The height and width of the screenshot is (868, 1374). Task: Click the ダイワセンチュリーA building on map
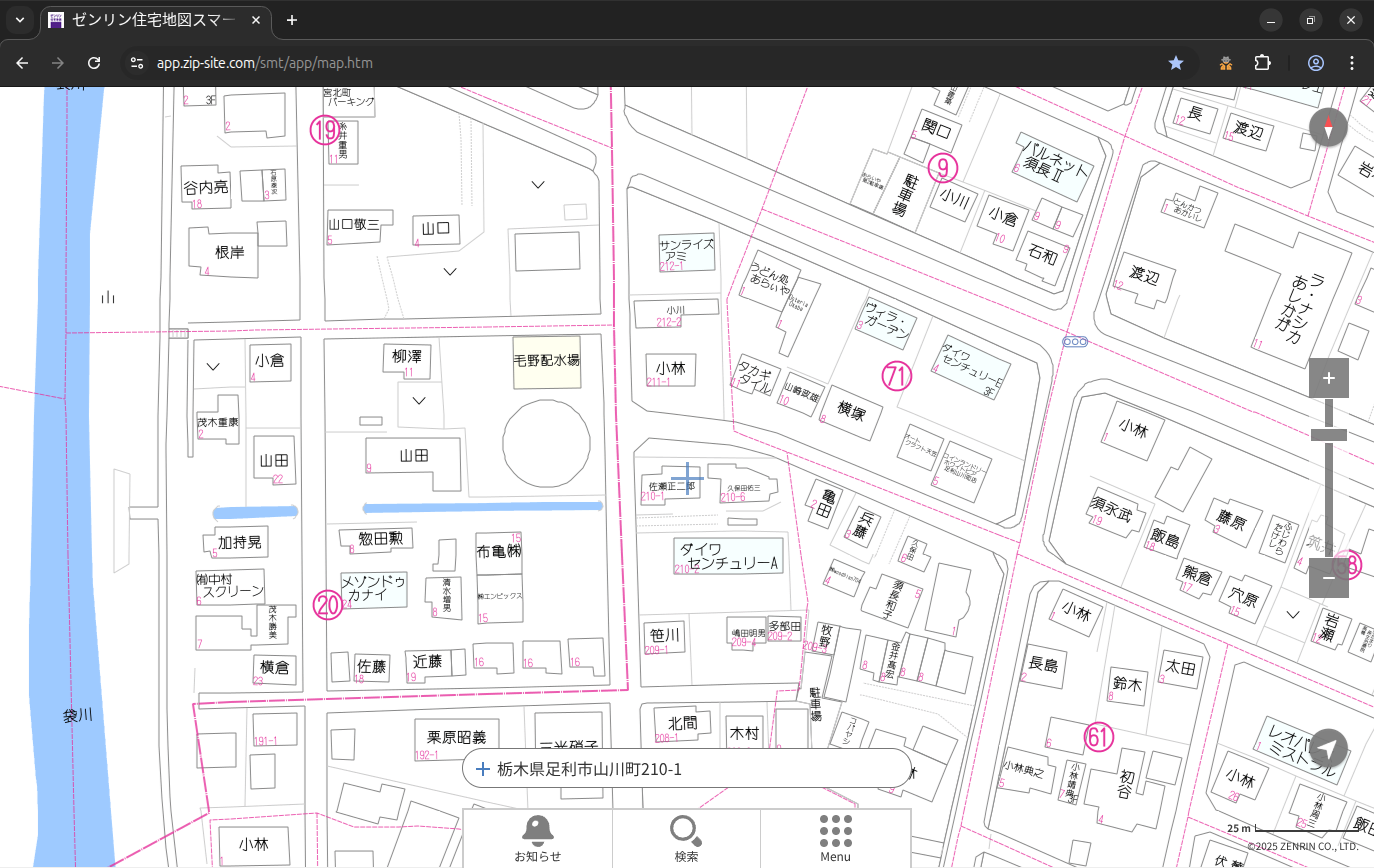[727, 557]
